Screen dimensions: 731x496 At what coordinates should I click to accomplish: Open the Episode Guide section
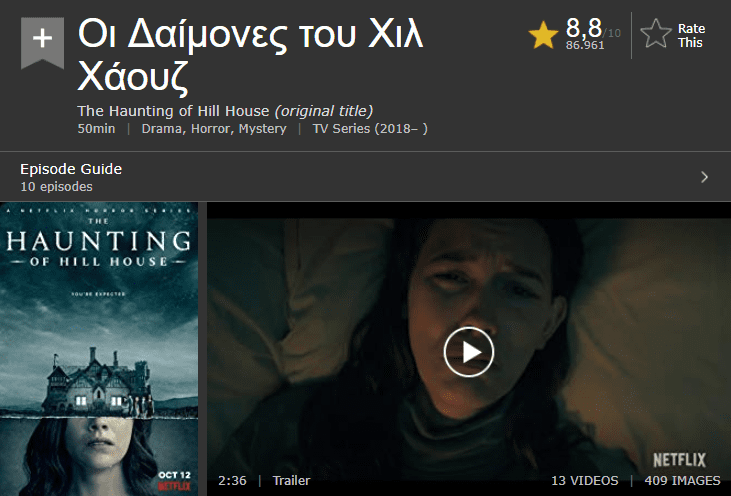(x=71, y=169)
